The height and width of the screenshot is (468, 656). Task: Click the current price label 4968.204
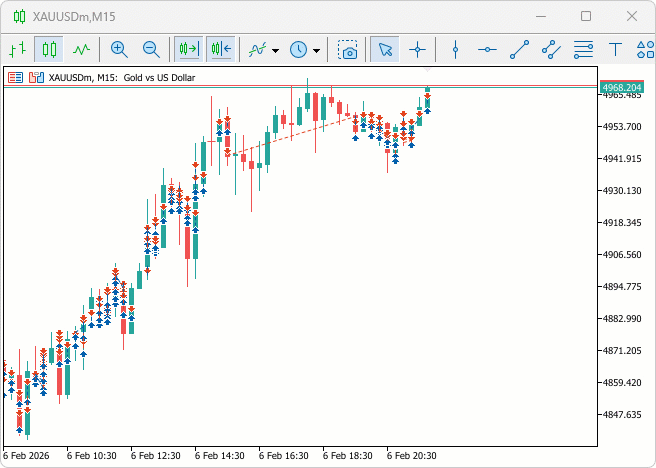tap(622, 87)
